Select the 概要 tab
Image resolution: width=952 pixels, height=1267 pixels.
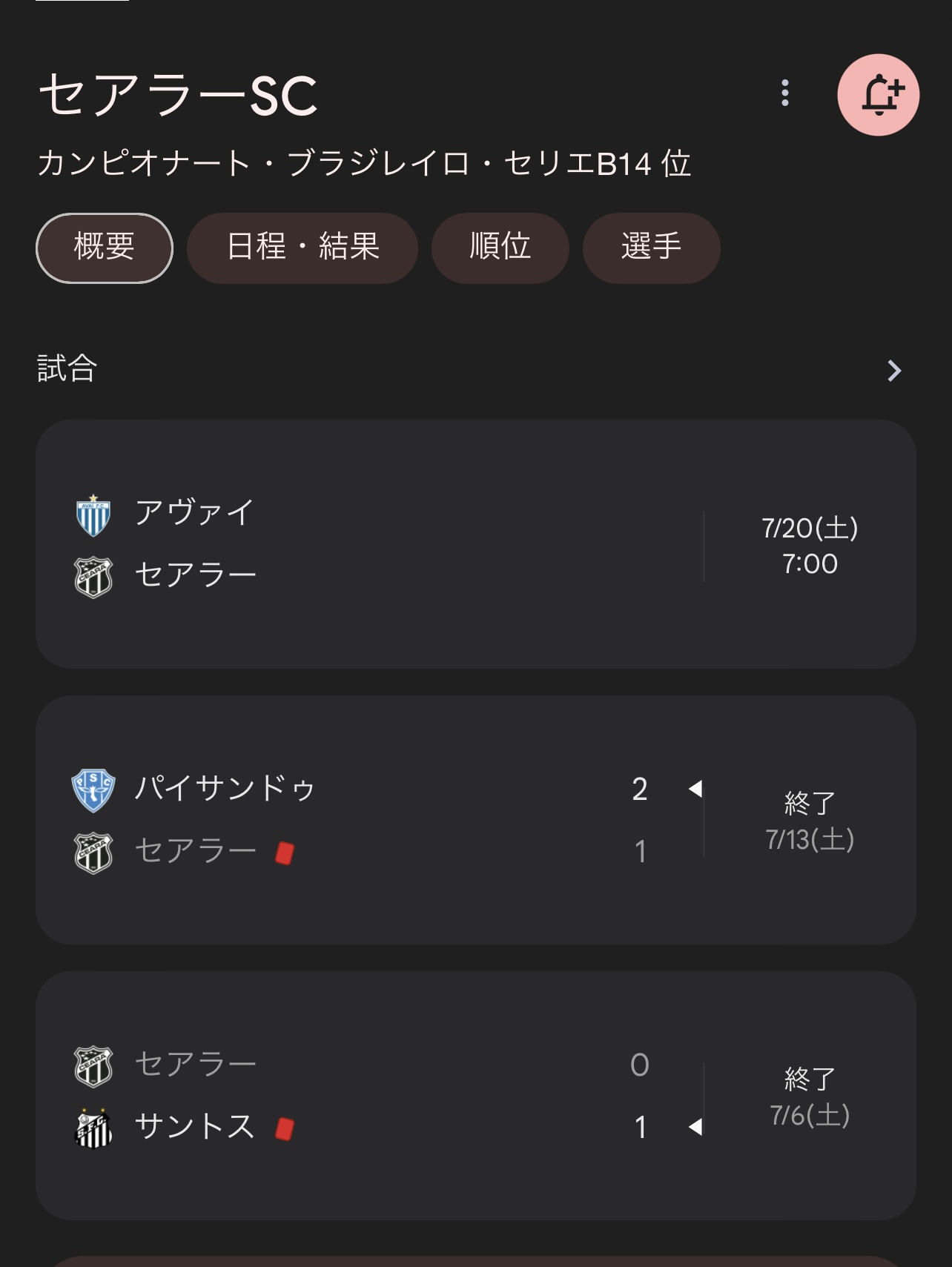click(105, 248)
